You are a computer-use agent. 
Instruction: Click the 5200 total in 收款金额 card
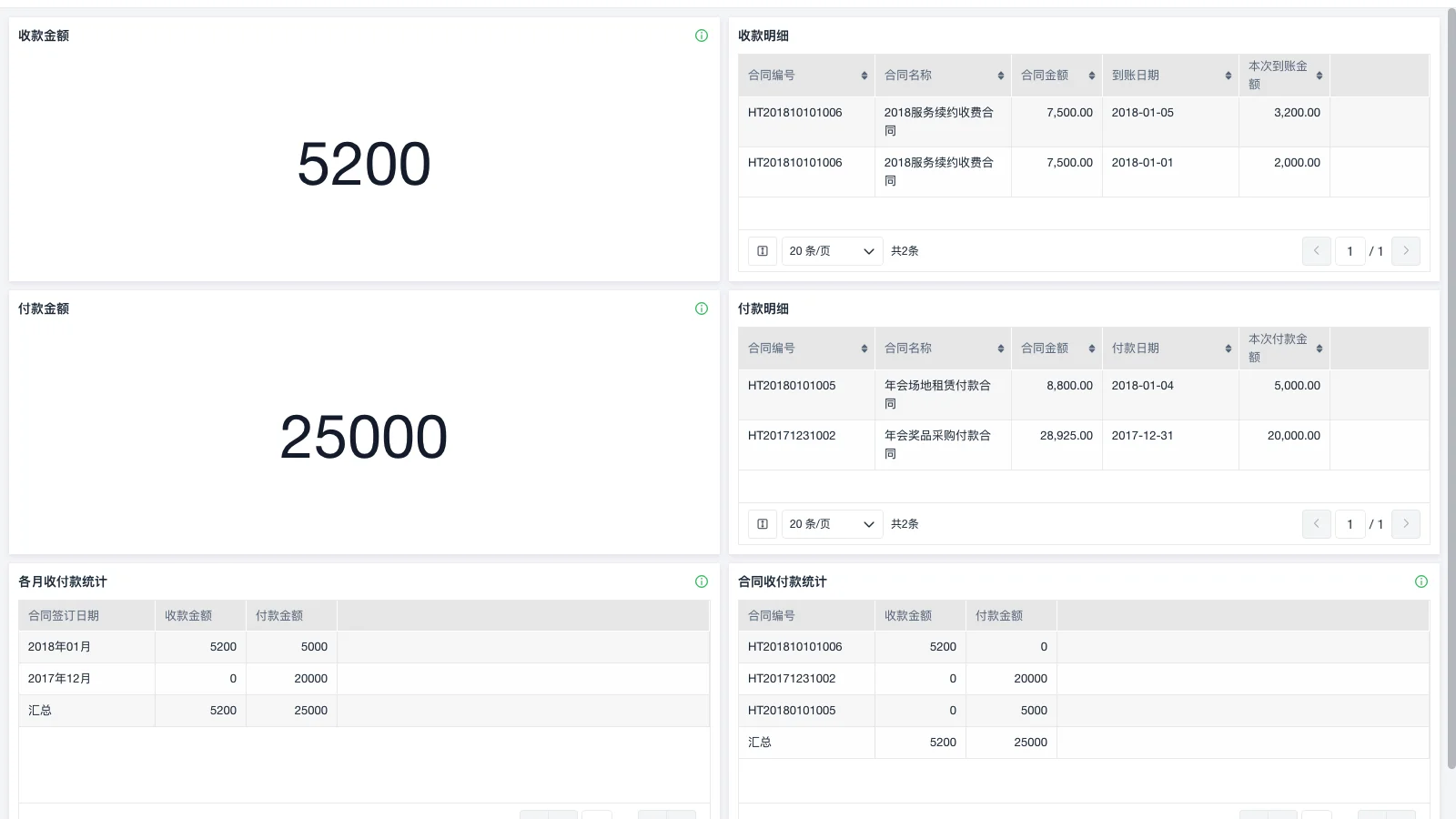(364, 164)
